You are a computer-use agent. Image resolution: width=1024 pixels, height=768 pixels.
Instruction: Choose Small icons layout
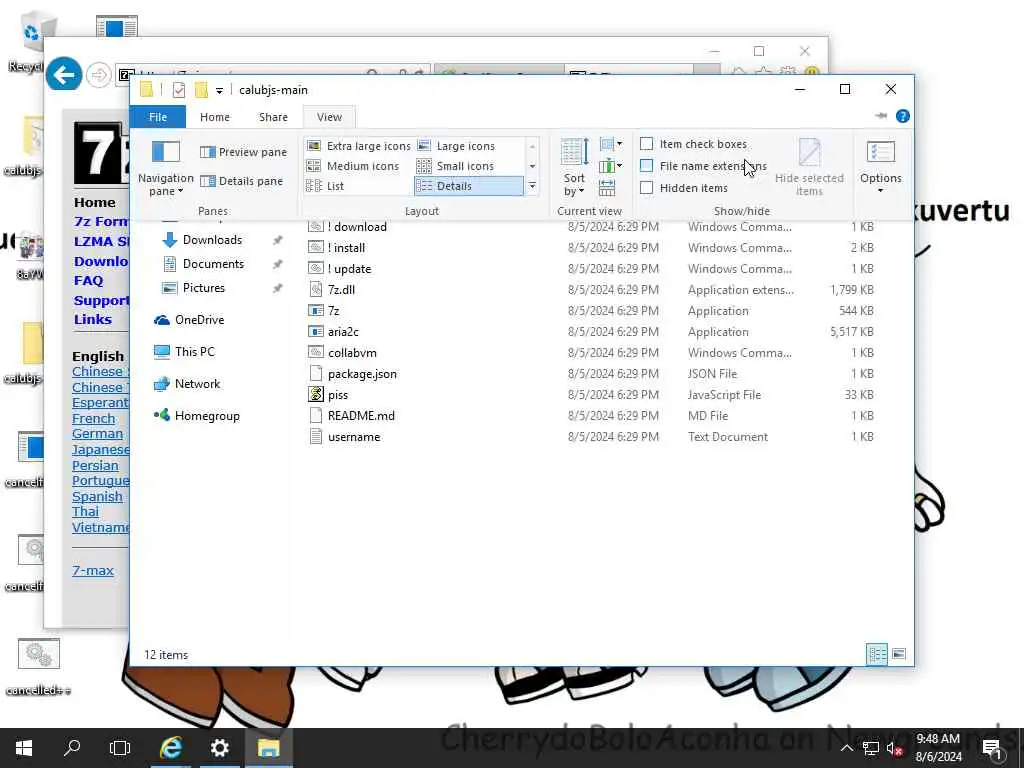click(x=455, y=166)
